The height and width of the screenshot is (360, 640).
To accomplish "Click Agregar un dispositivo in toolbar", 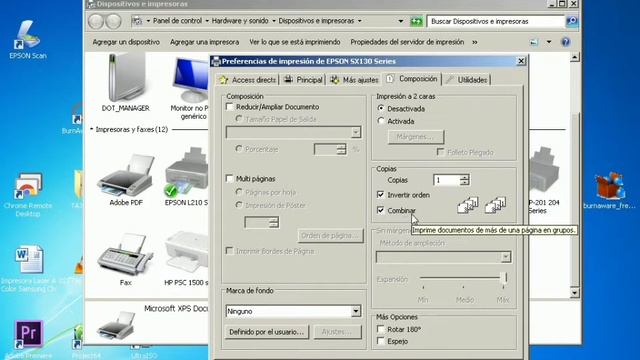I will 126,42.
